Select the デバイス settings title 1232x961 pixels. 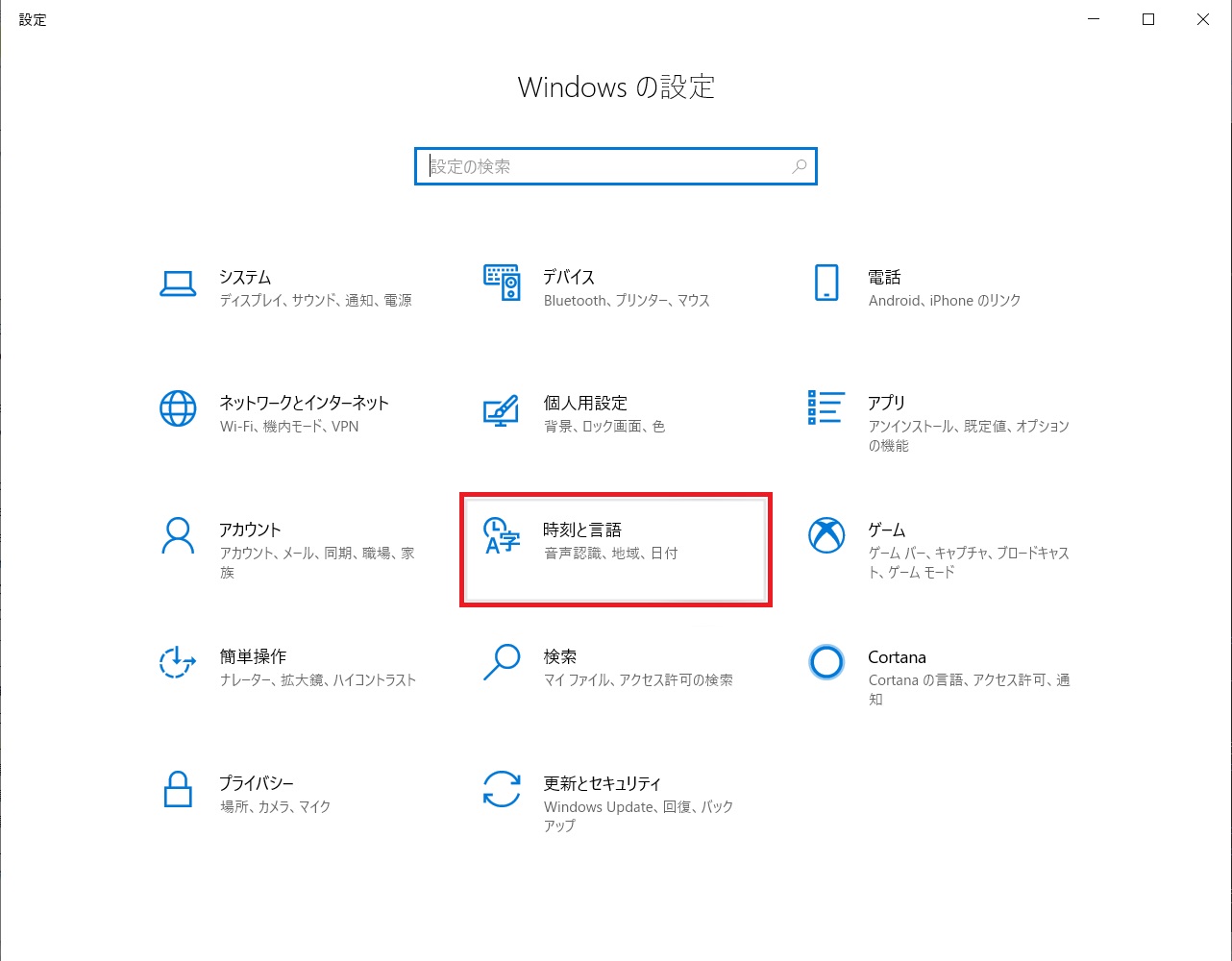tap(569, 277)
